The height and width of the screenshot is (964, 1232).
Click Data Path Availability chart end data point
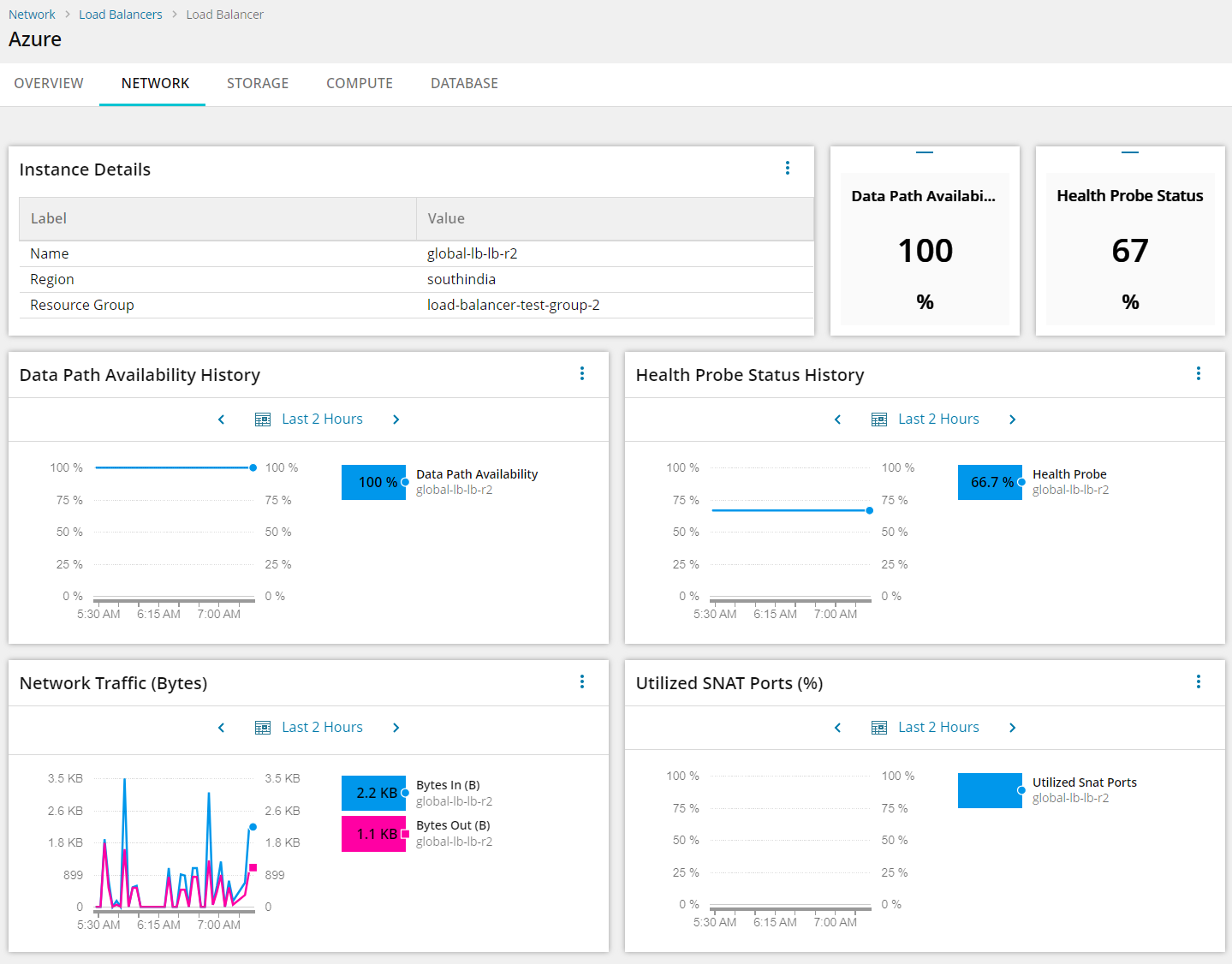[253, 467]
